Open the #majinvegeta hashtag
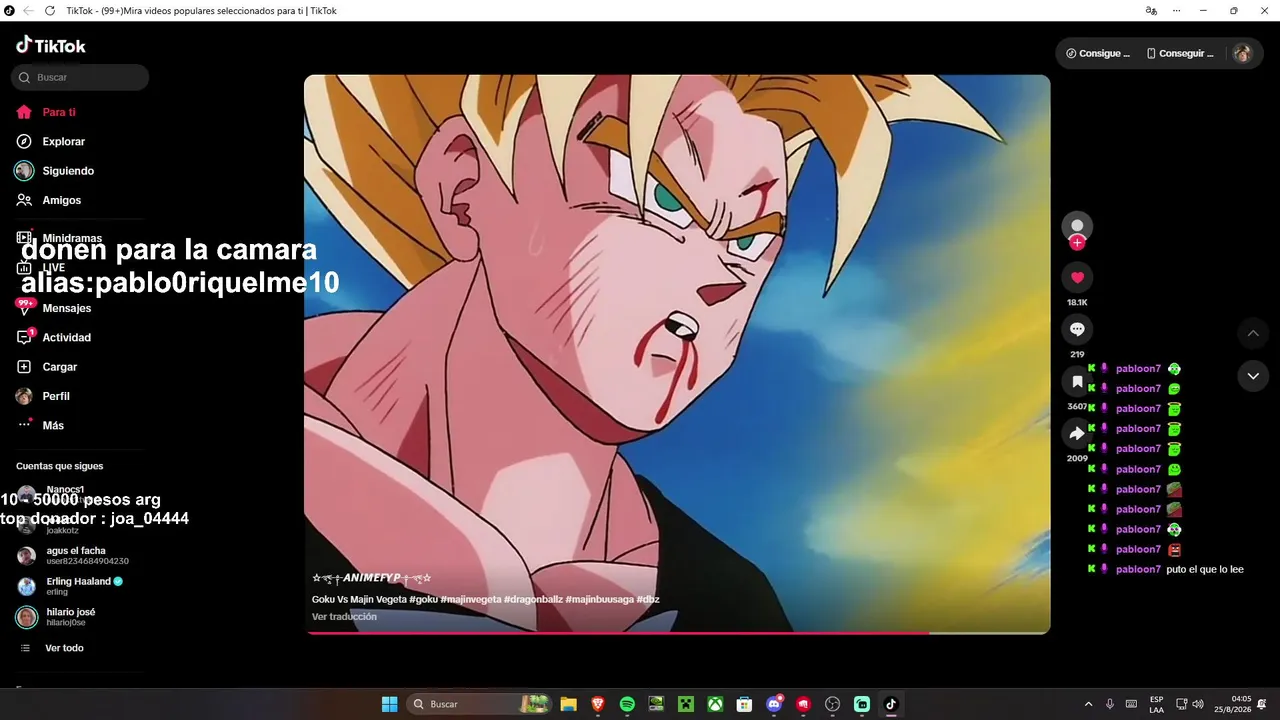This screenshot has height=720, width=1280. point(470,600)
